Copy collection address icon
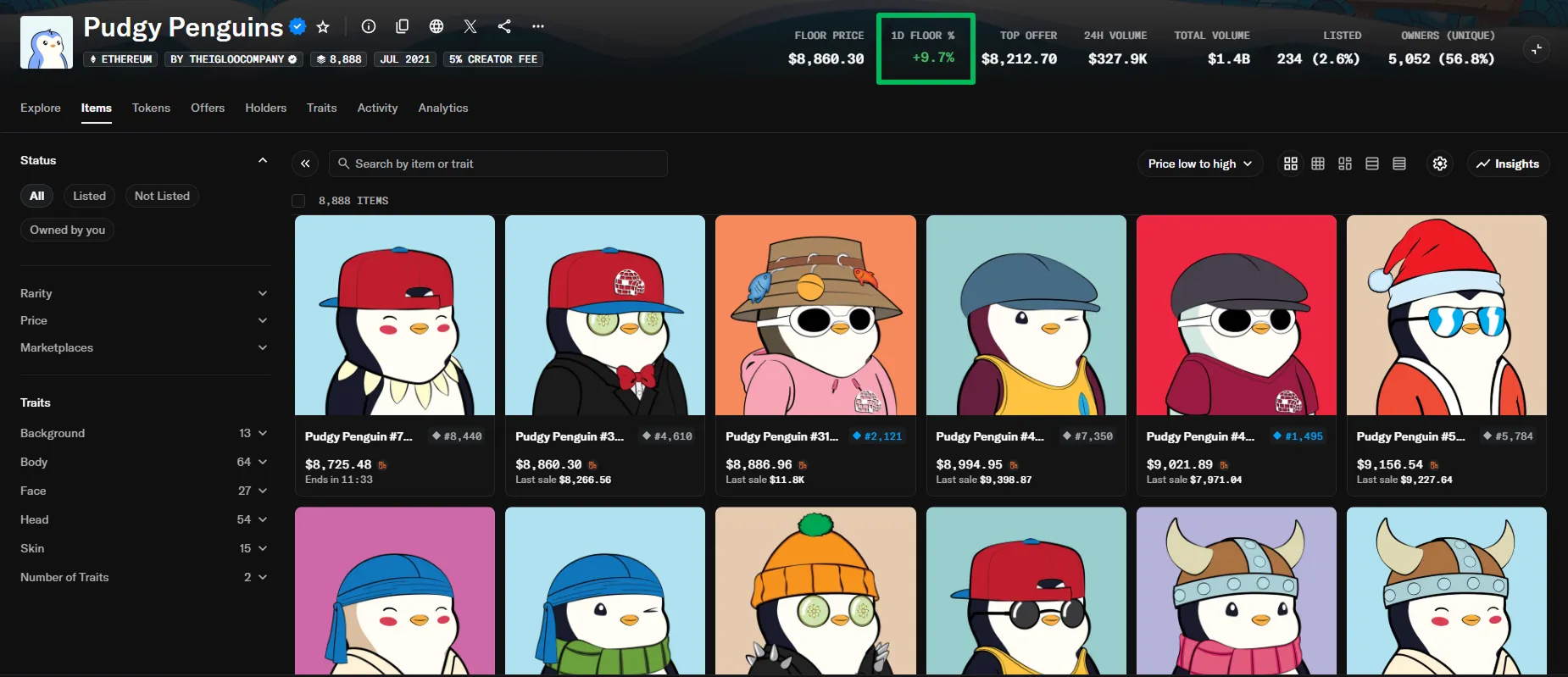 tap(403, 26)
